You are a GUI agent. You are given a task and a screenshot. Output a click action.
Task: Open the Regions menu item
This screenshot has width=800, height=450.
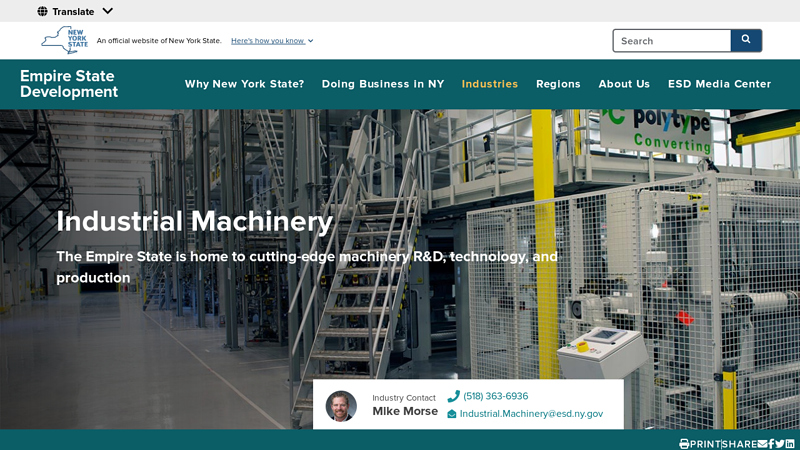point(558,84)
